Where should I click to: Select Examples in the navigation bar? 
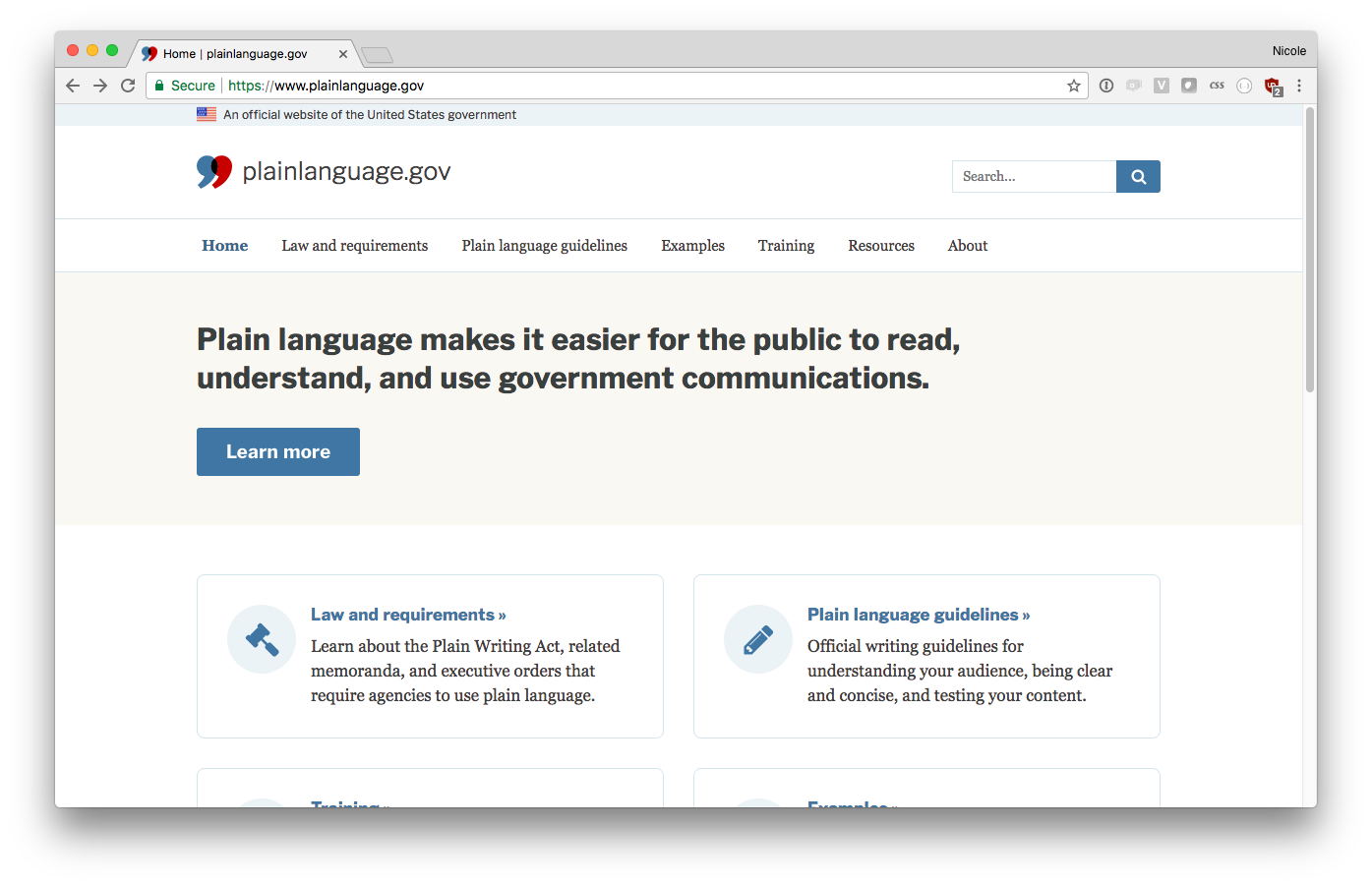tap(692, 246)
